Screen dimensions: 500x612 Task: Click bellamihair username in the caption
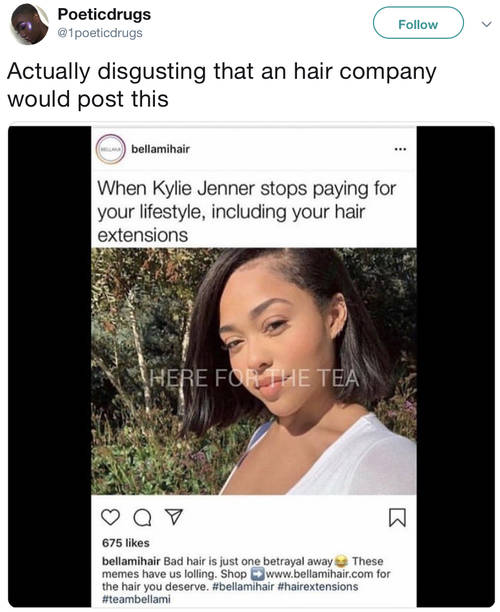click(131, 561)
